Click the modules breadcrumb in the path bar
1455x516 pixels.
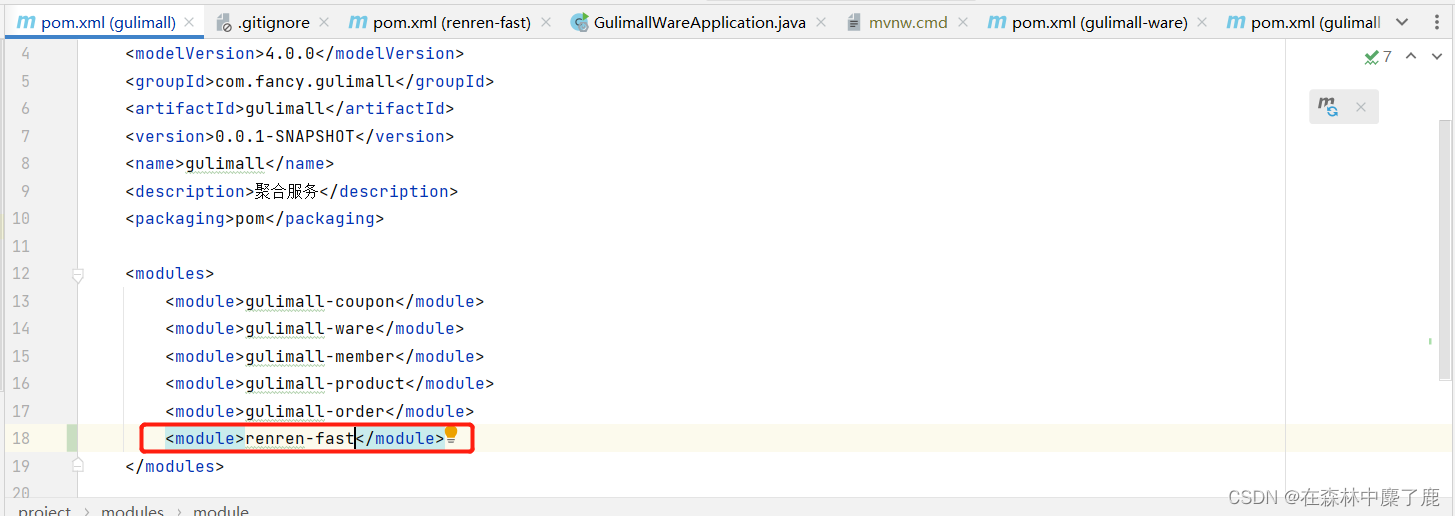(132, 511)
